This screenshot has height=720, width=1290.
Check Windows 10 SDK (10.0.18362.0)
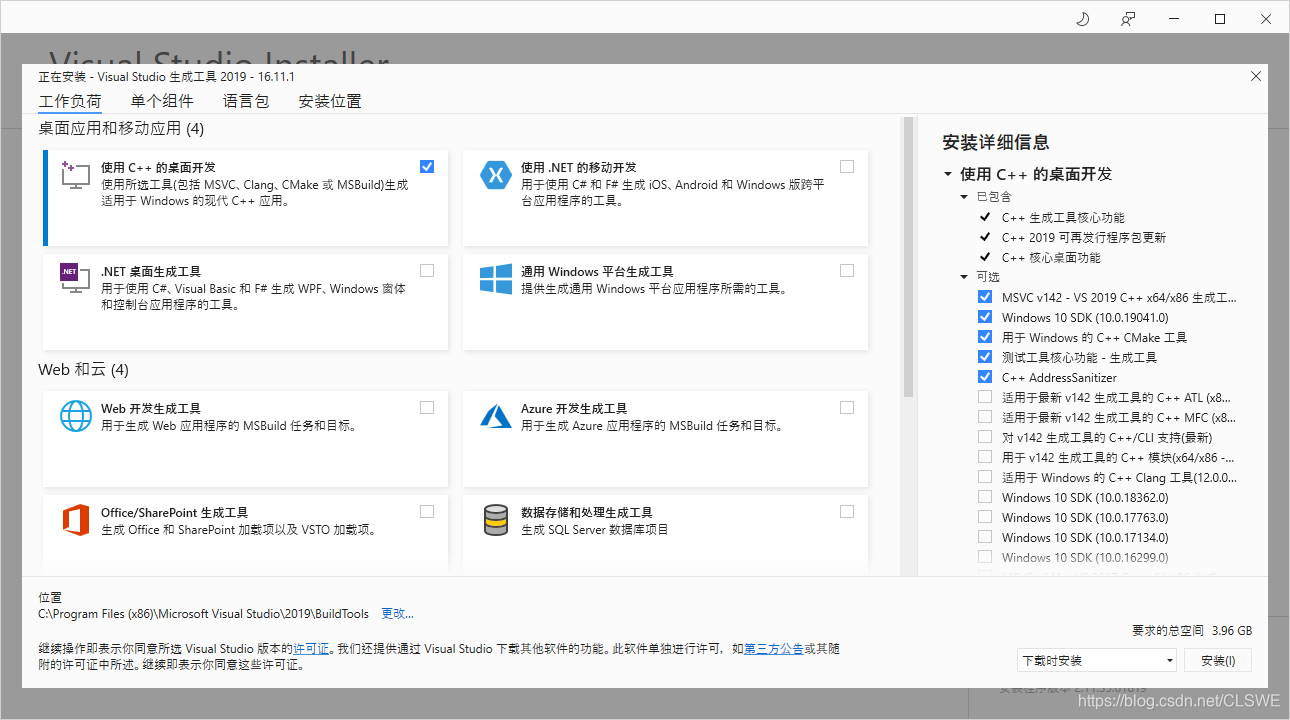(x=985, y=497)
